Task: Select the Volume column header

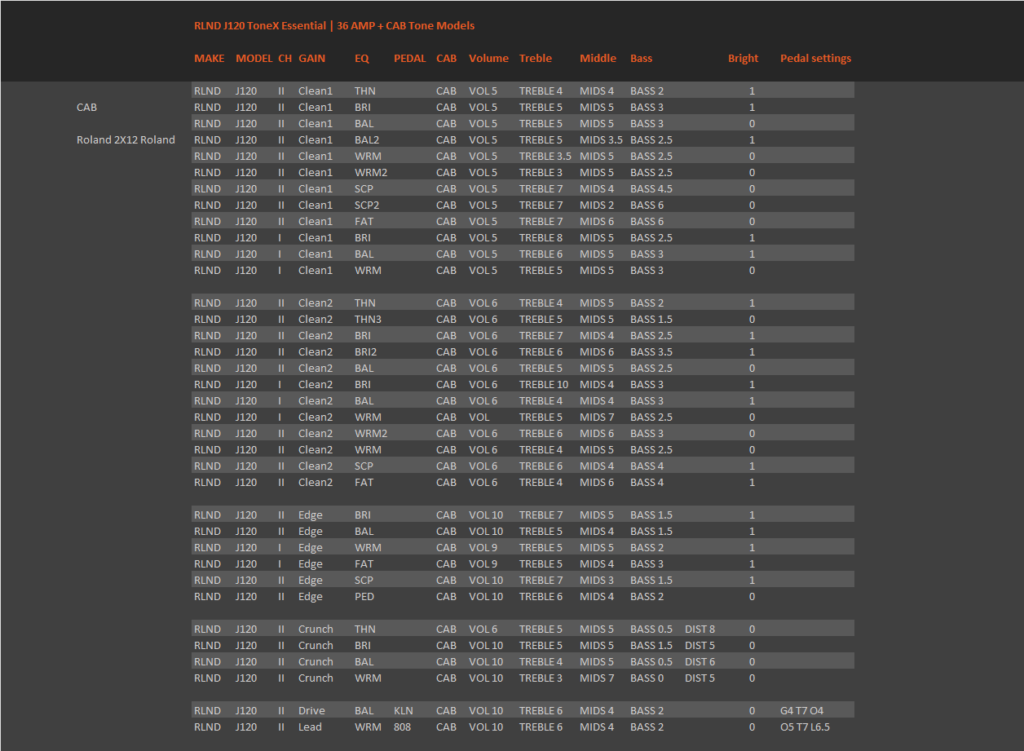Action: 488,59
